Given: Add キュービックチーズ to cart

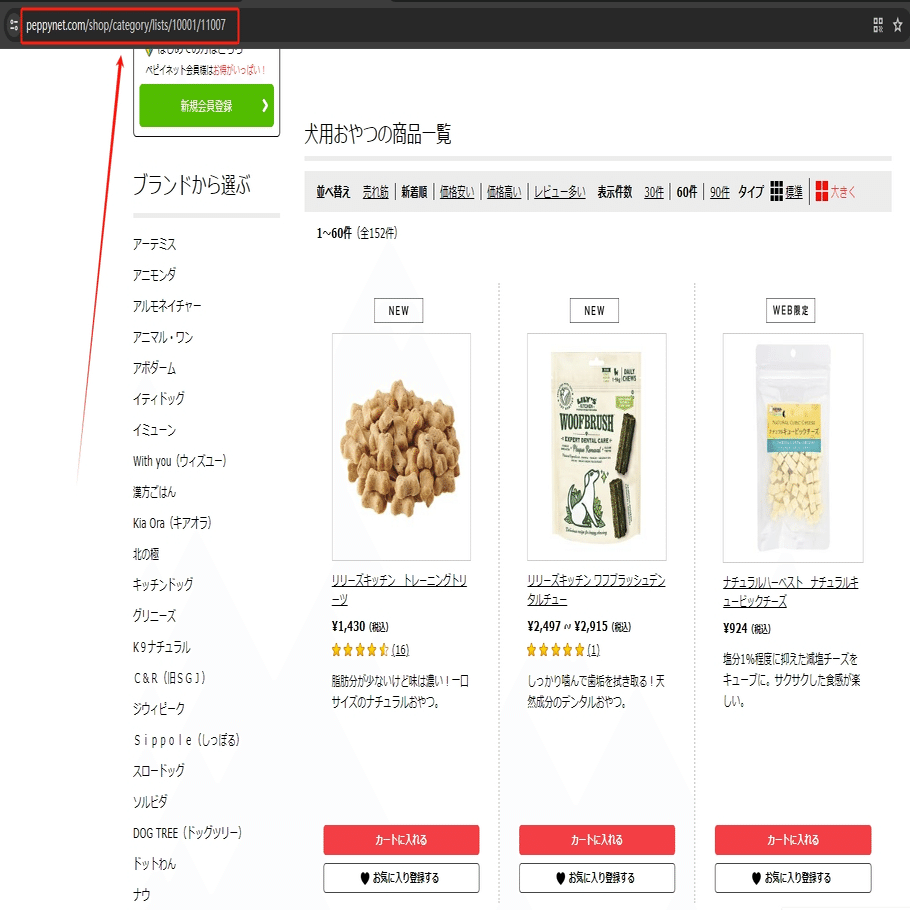Looking at the screenshot, I should point(793,840).
